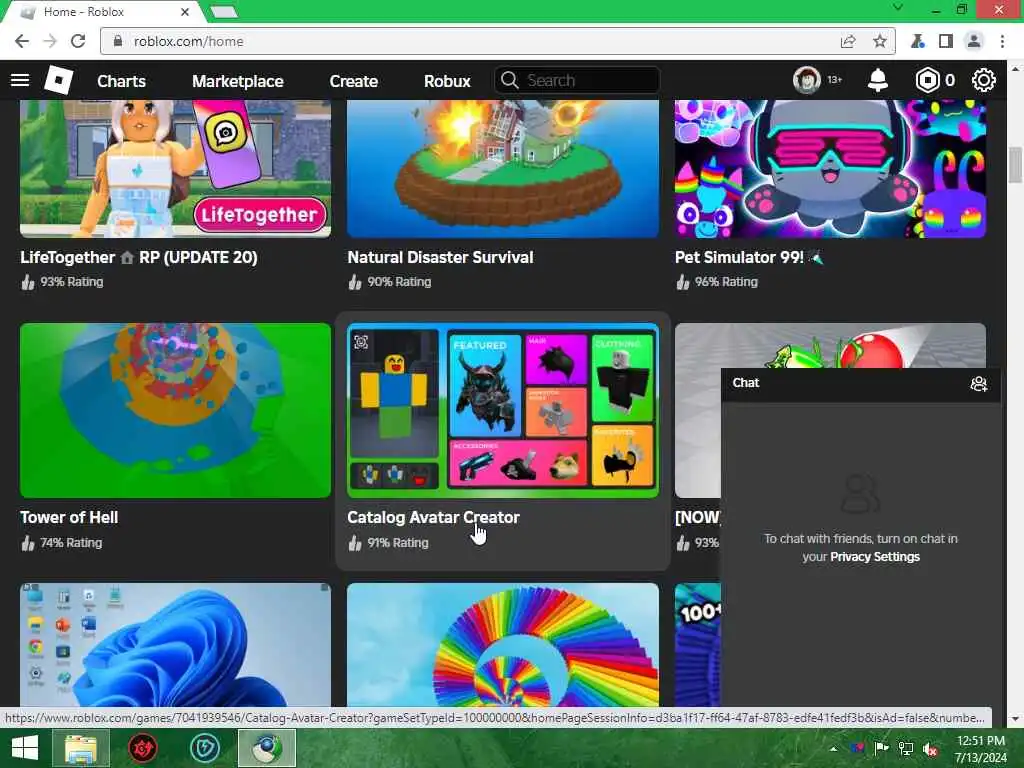Click the Roblox logo icon
This screenshot has height=768, width=1024.
coord(58,80)
